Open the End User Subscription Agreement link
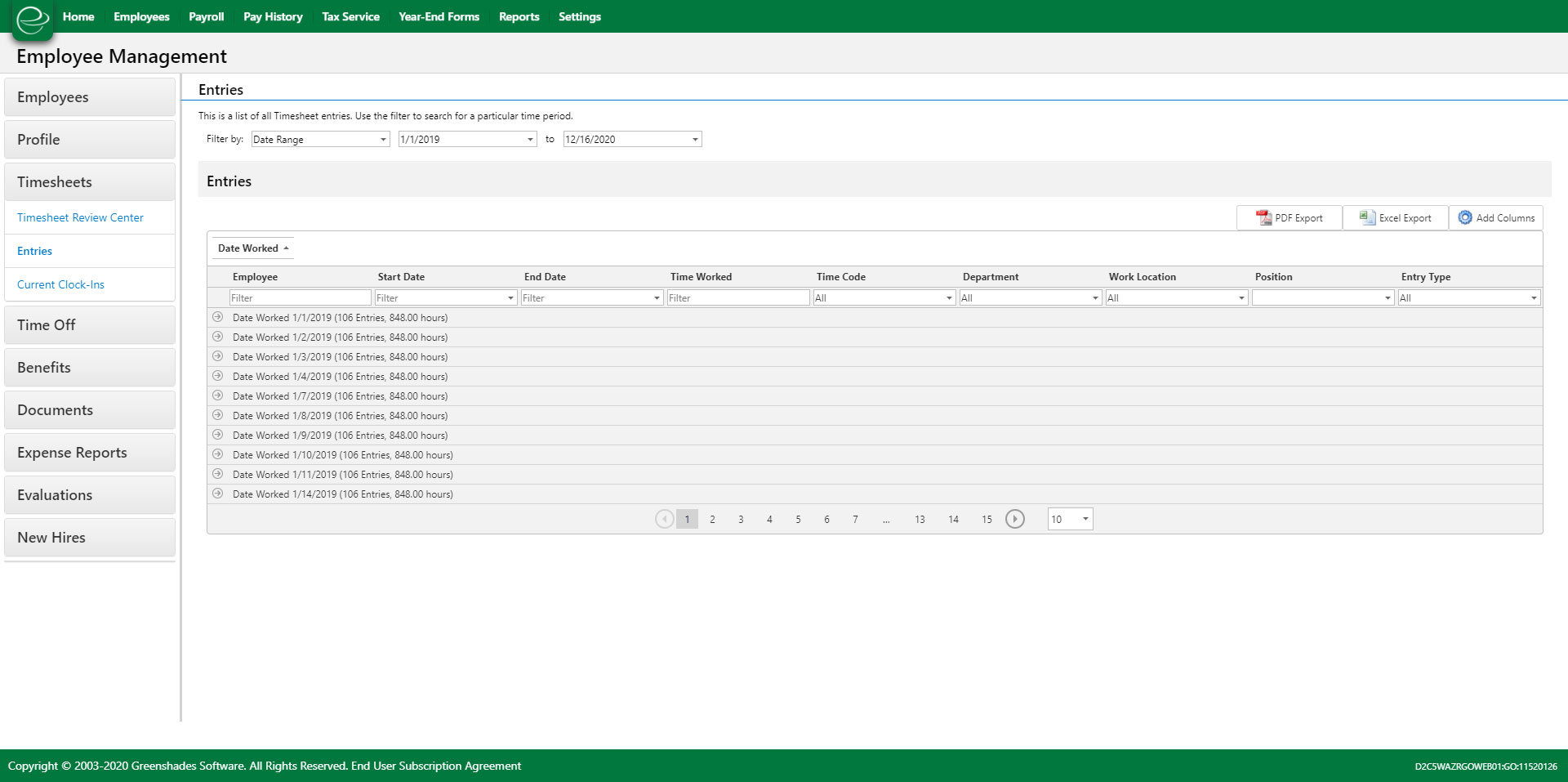 point(436,766)
